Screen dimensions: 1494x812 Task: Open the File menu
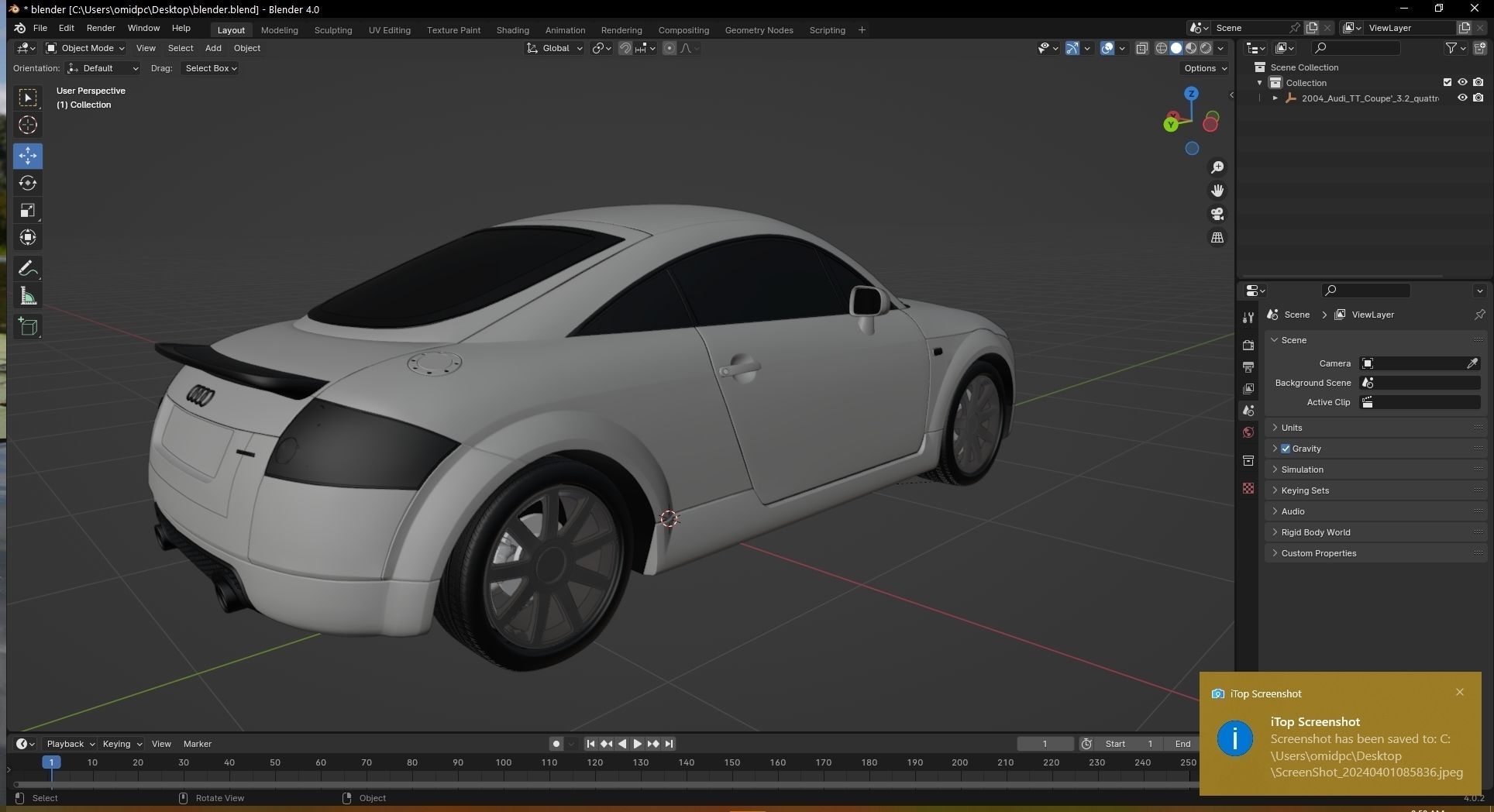point(40,28)
